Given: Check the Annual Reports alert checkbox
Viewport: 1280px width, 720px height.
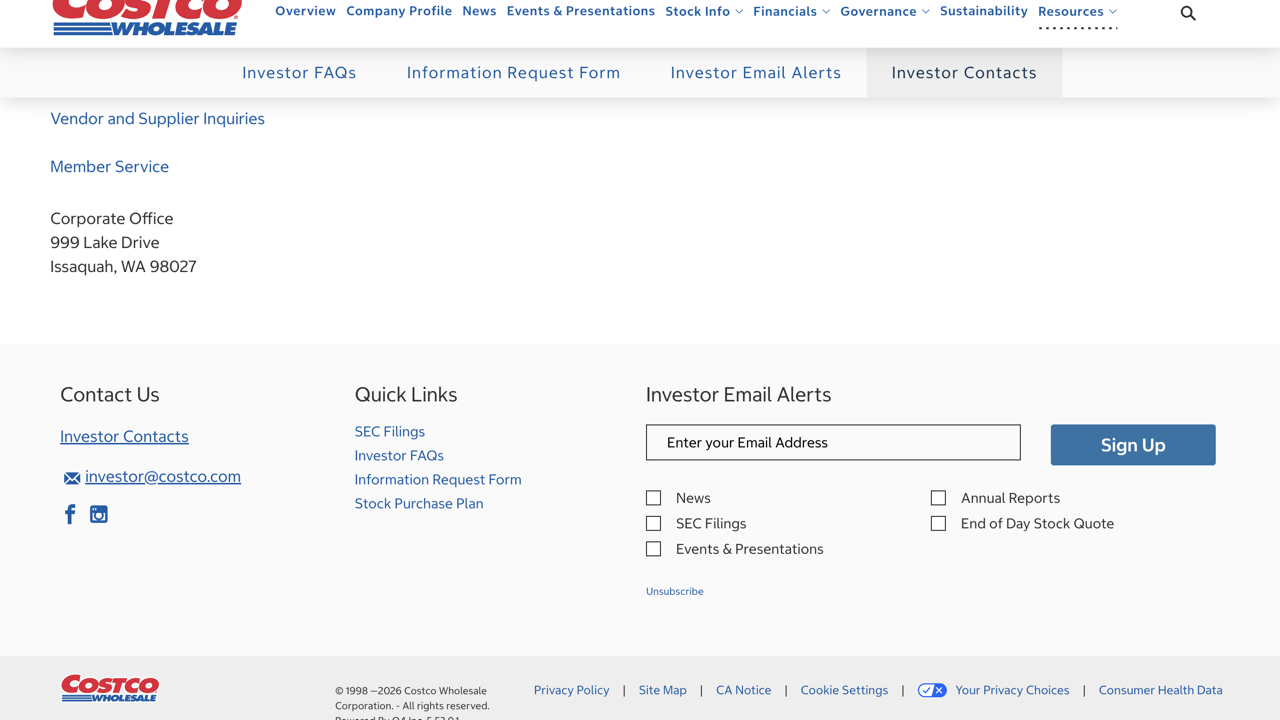Looking at the screenshot, I should pos(938,498).
